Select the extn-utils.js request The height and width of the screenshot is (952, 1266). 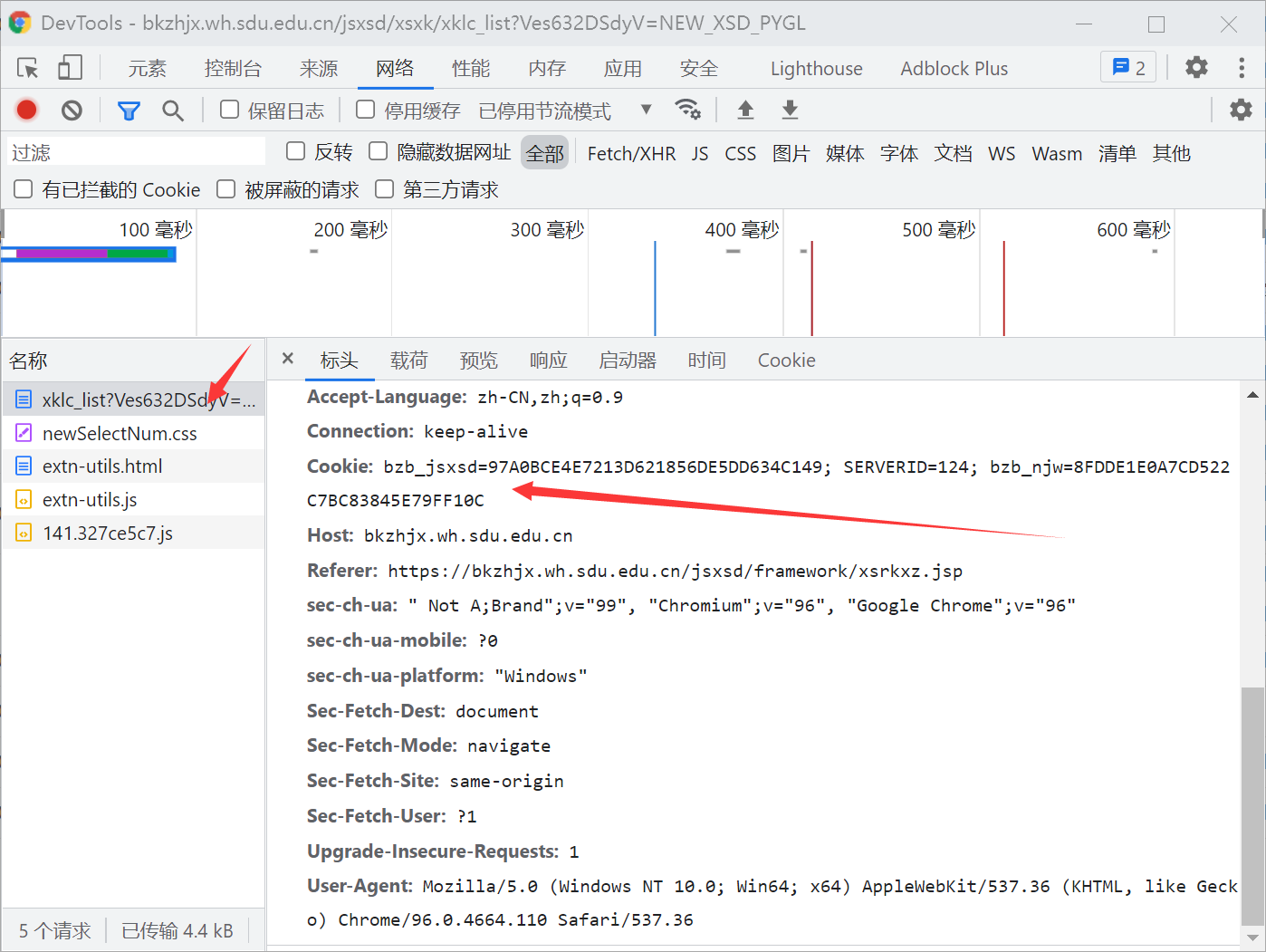click(x=90, y=500)
